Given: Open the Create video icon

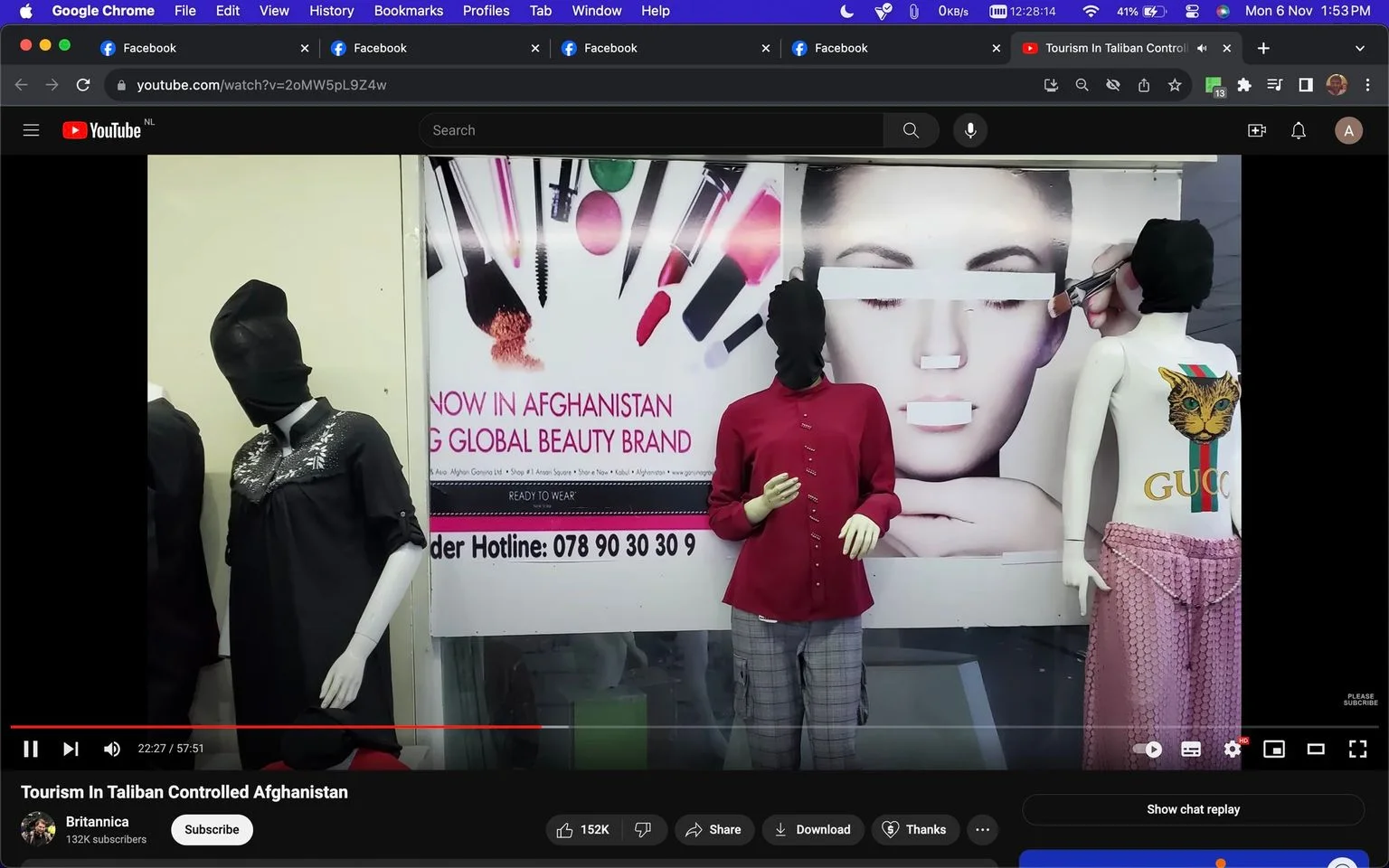Looking at the screenshot, I should click(x=1257, y=130).
